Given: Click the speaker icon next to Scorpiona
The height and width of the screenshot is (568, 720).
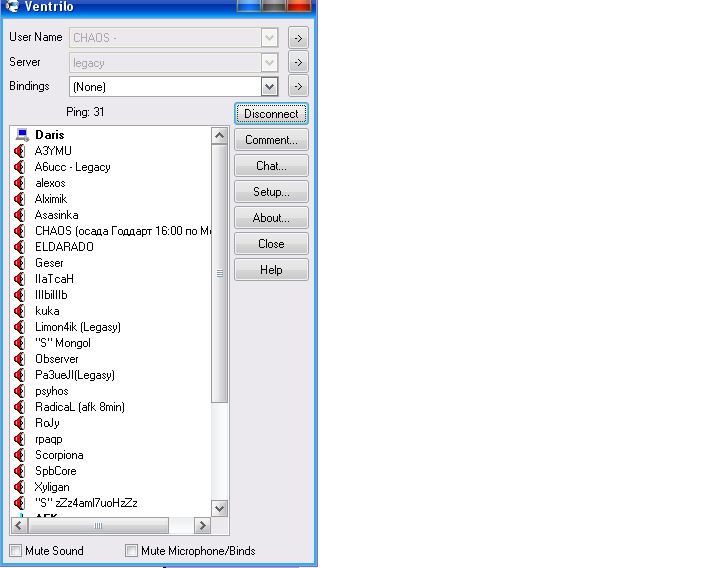Looking at the screenshot, I should (x=19, y=455).
